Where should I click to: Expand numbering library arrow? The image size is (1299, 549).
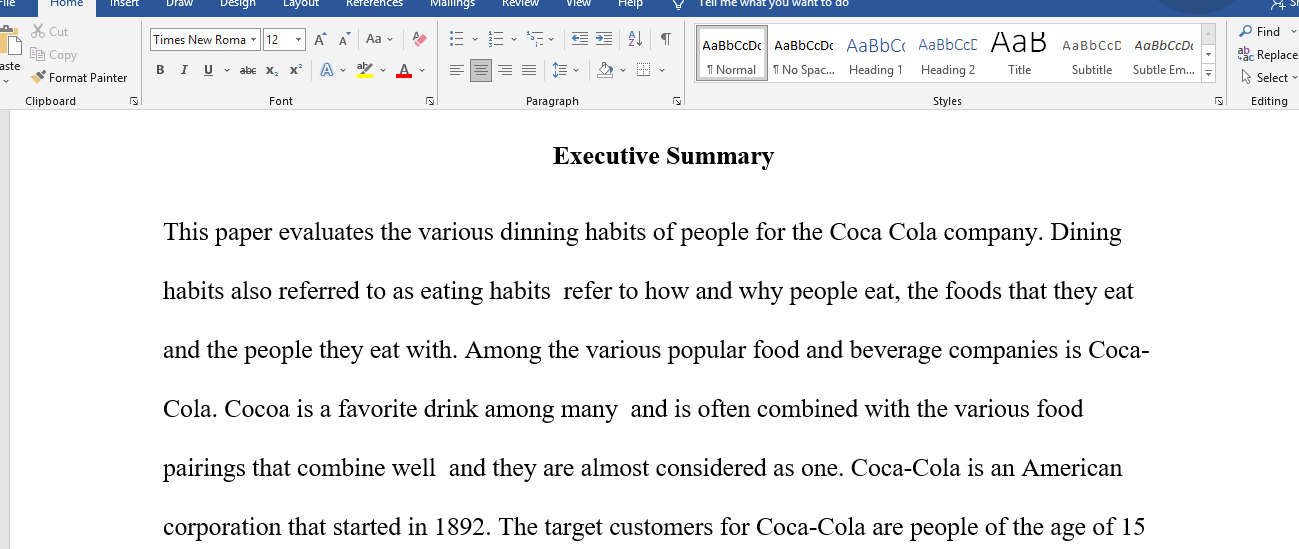(x=514, y=39)
